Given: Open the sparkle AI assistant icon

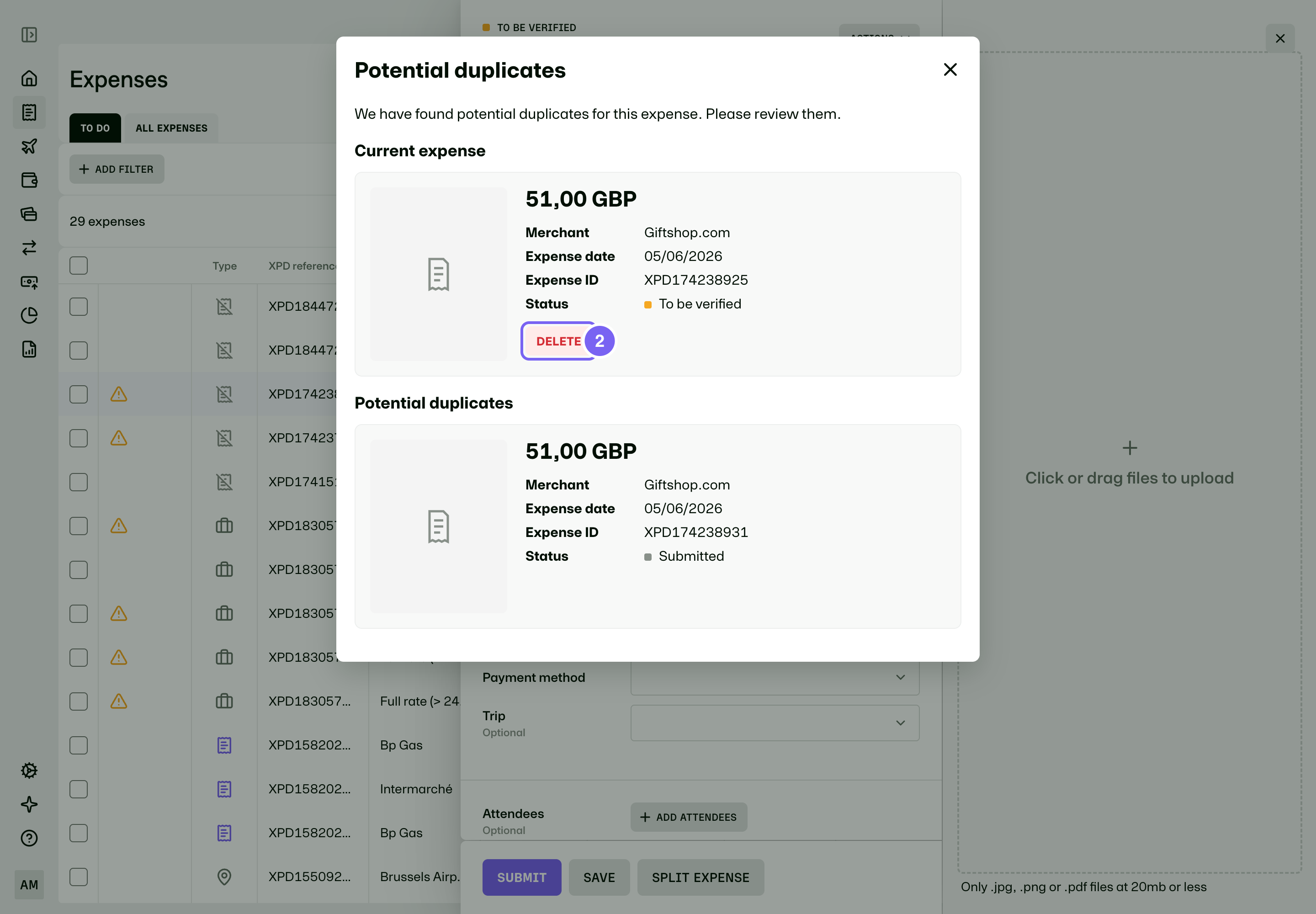Looking at the screenshot, I should pyautogui.click(x=29, y=804).
